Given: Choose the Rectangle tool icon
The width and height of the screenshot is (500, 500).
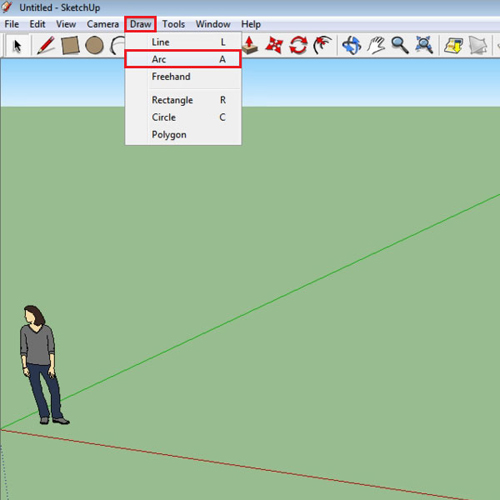Looking at the screenshot, I should click(x=70, y=45).
